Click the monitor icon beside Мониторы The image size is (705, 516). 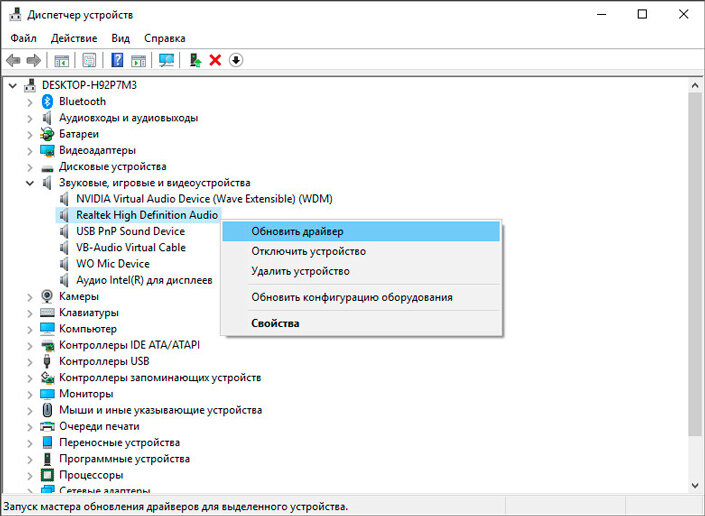click(x=47, y=394)
